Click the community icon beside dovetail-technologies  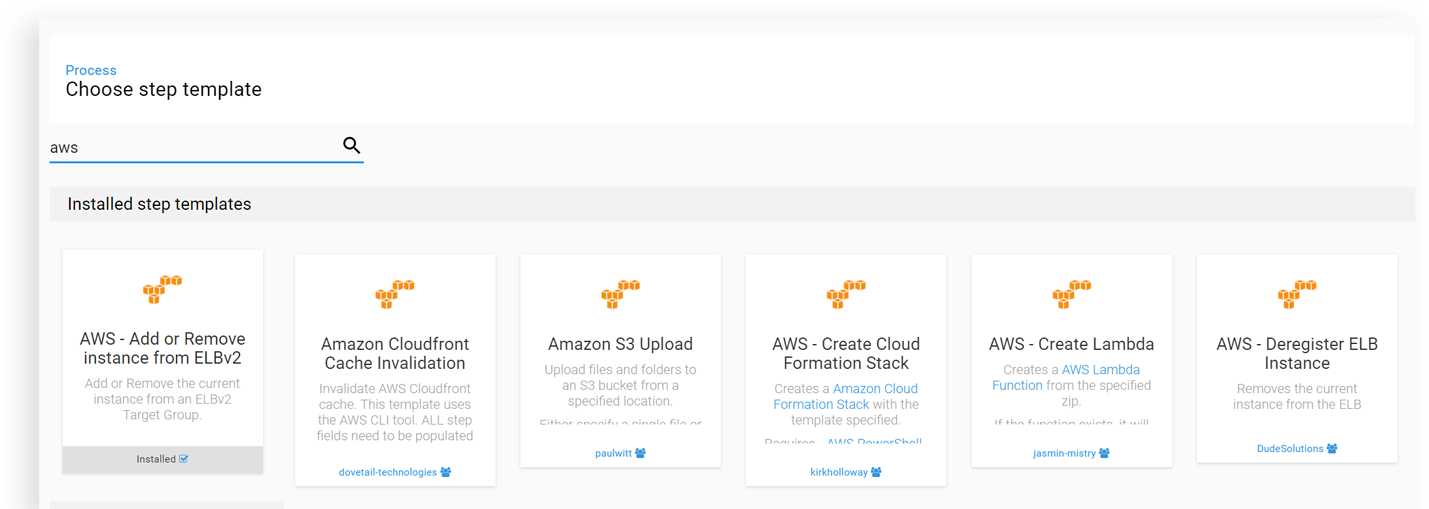446,472
